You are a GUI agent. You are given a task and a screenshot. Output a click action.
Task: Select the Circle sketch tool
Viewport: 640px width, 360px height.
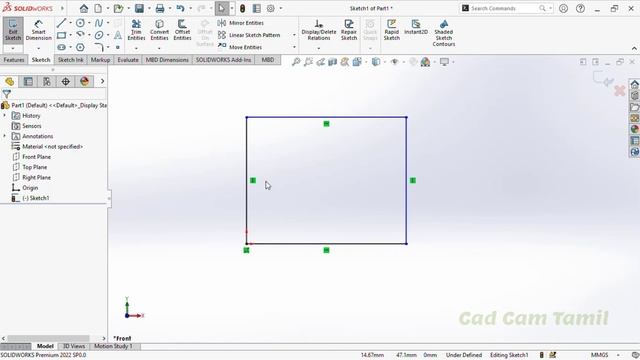(x=80, y=23)
